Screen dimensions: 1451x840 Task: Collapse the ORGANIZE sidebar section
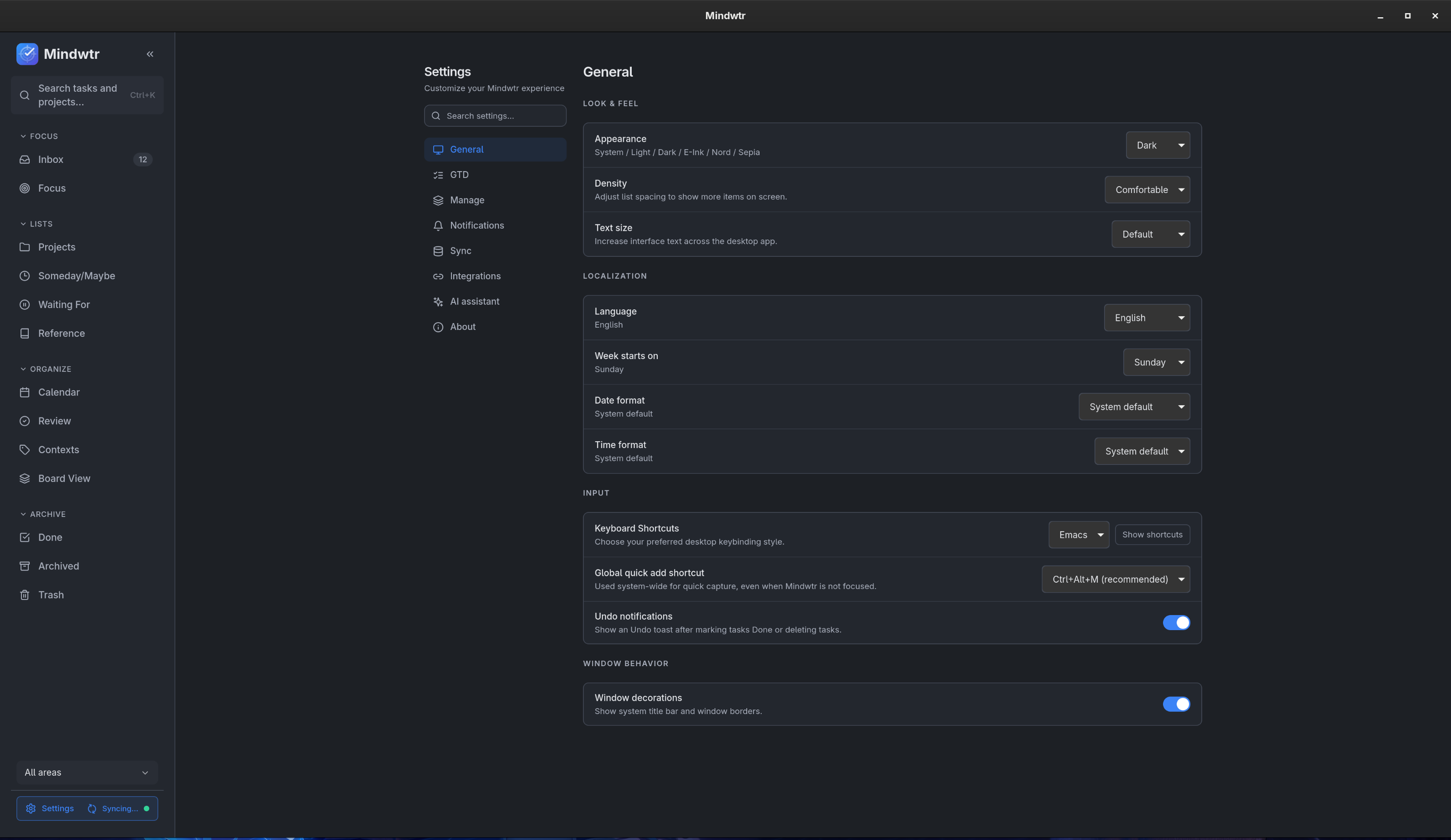(x=46, y=369)
